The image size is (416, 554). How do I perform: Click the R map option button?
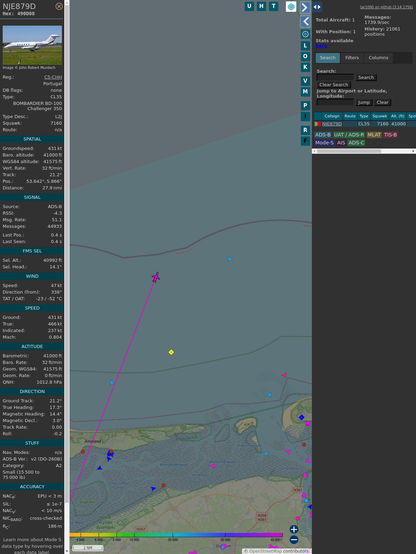[x=305, y=130]
